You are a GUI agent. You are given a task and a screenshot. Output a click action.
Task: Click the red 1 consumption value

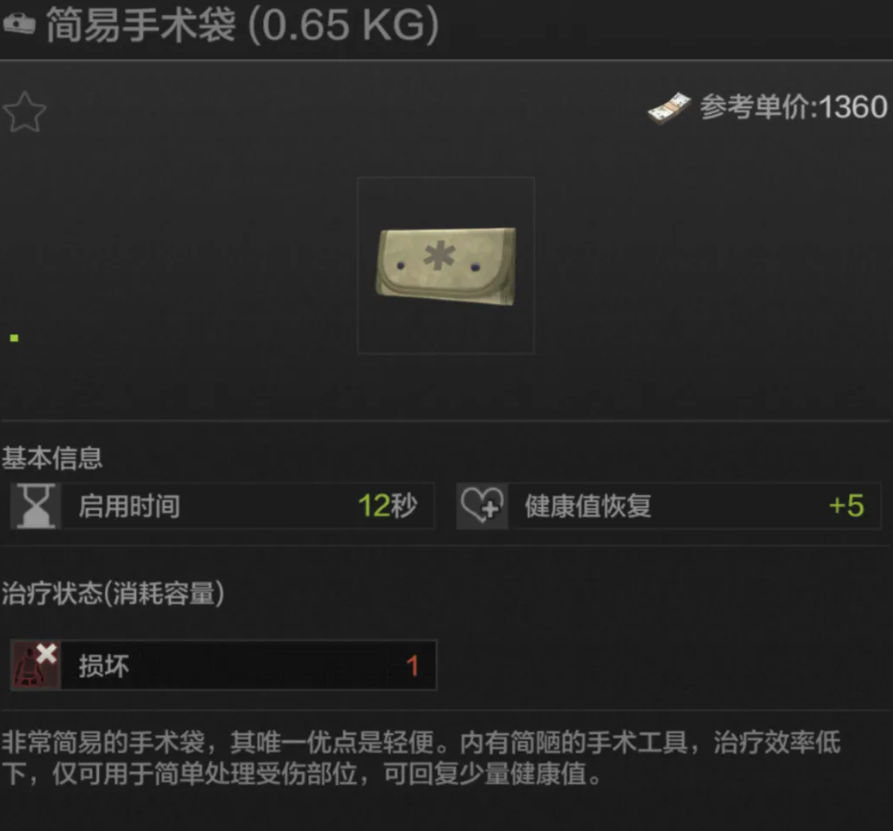pos(413,666)
